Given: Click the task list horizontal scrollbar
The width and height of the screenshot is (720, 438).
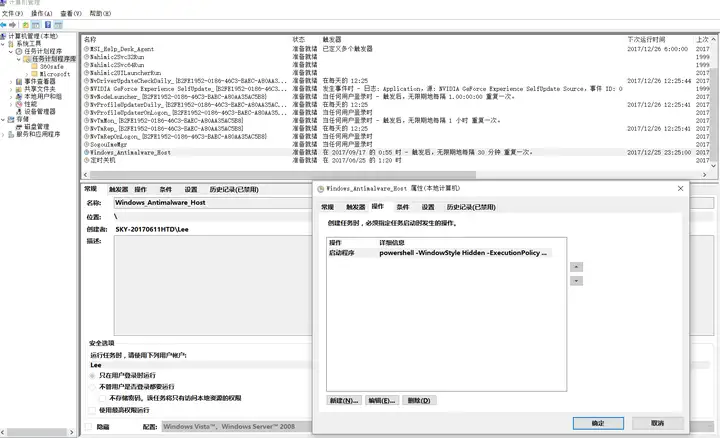Looking at the screenshot, I should (283, 174).
